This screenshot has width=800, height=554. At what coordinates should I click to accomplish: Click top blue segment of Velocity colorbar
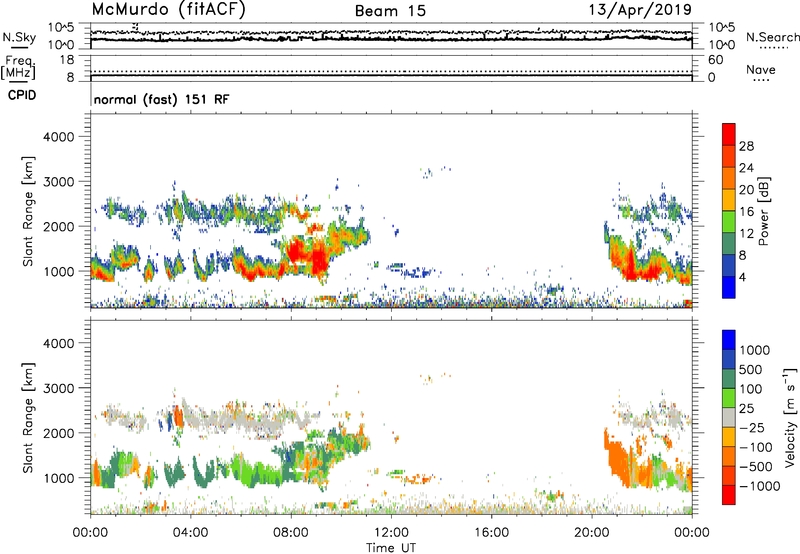[x=729, y=340]
